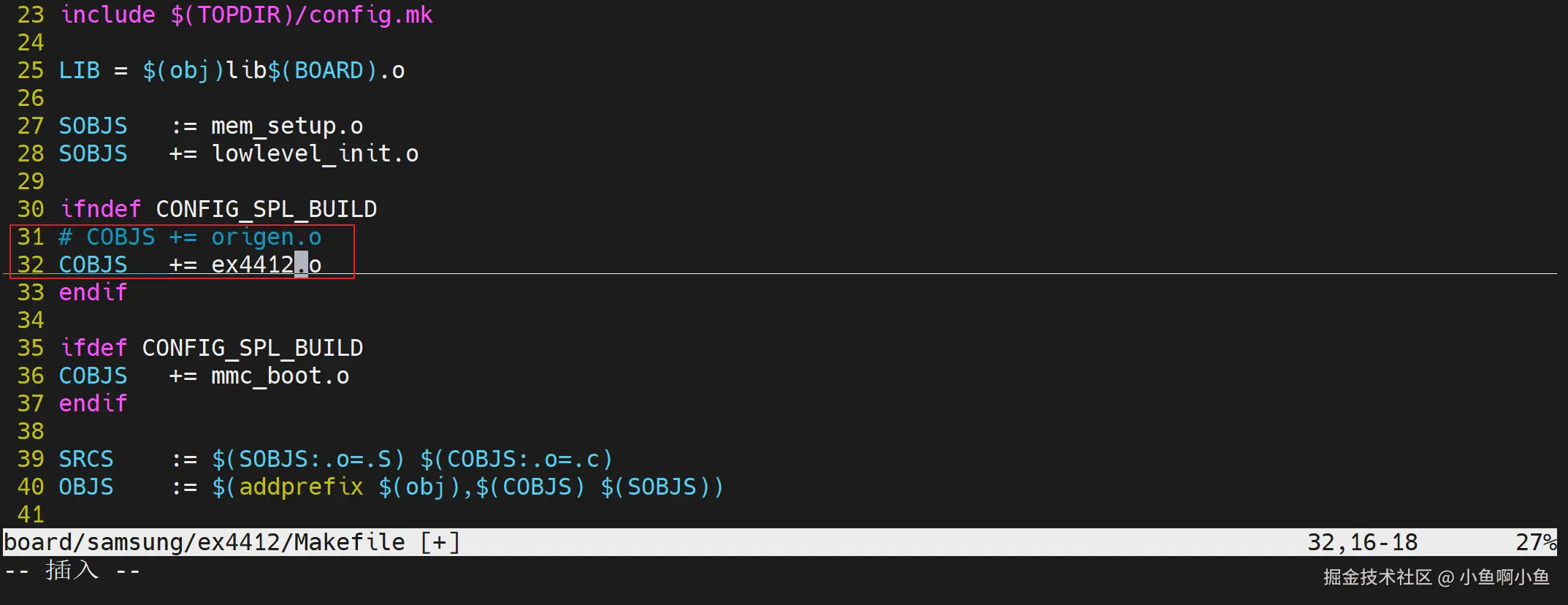
Task: Click on mmc_boot.o in line 36
Action: 280,376
